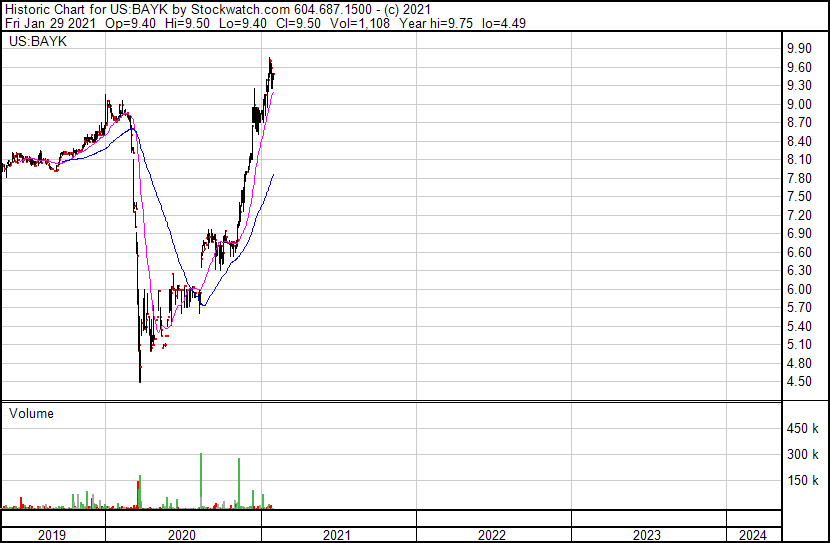Click the Volume panel label
The image size is (830, 543).
[31, 413]
